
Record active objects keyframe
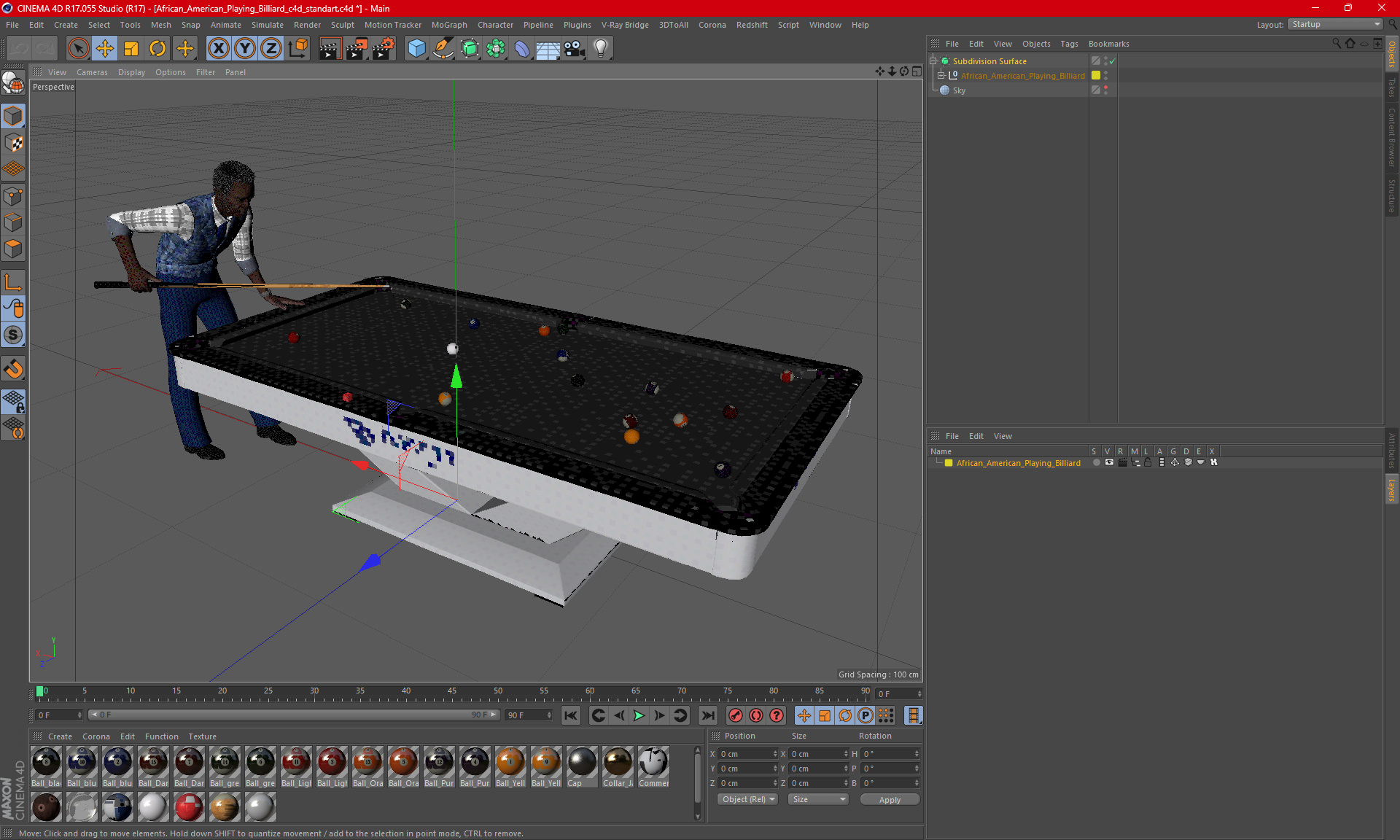tap(736, 715)
